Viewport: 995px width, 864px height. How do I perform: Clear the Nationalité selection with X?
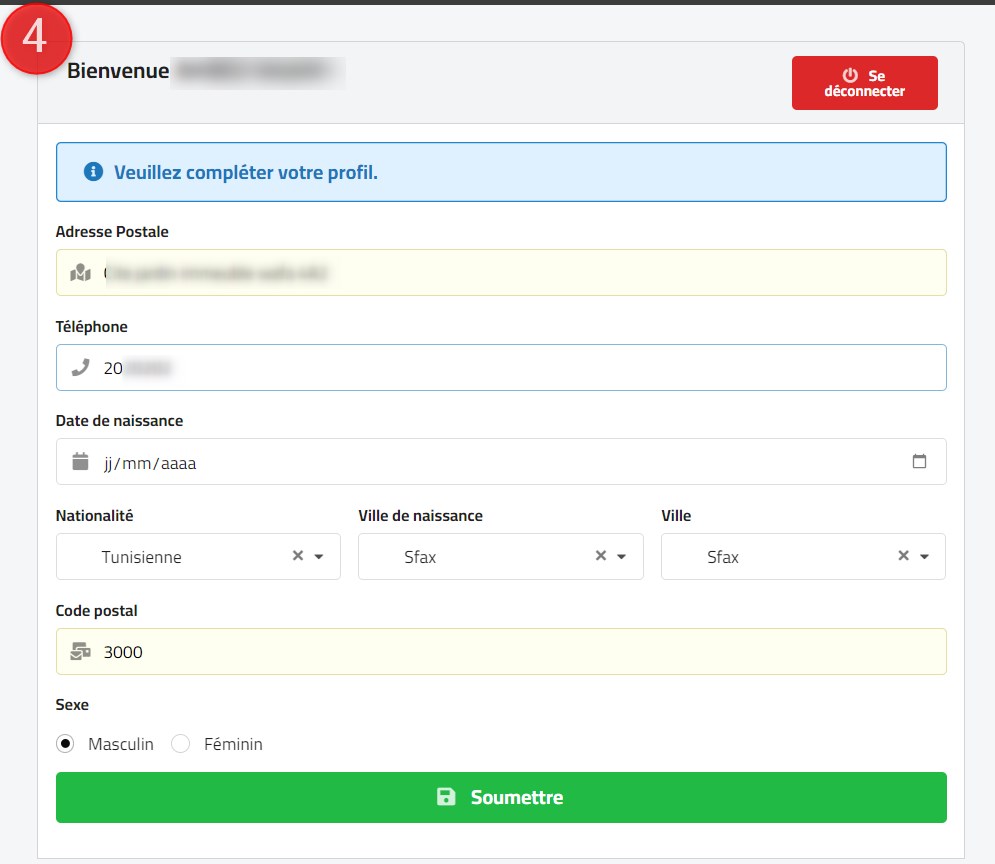point(297,556)
